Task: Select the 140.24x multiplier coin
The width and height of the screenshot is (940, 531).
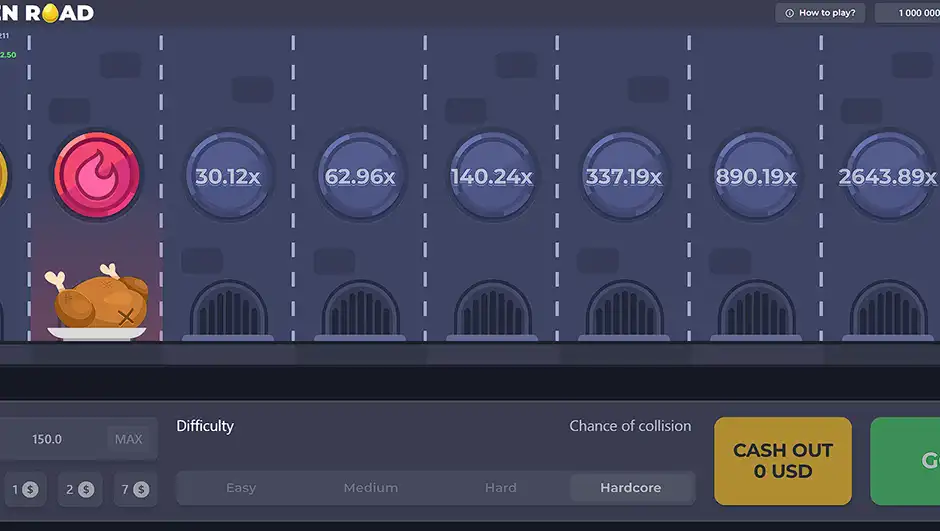Action: (x=492, y=176)
